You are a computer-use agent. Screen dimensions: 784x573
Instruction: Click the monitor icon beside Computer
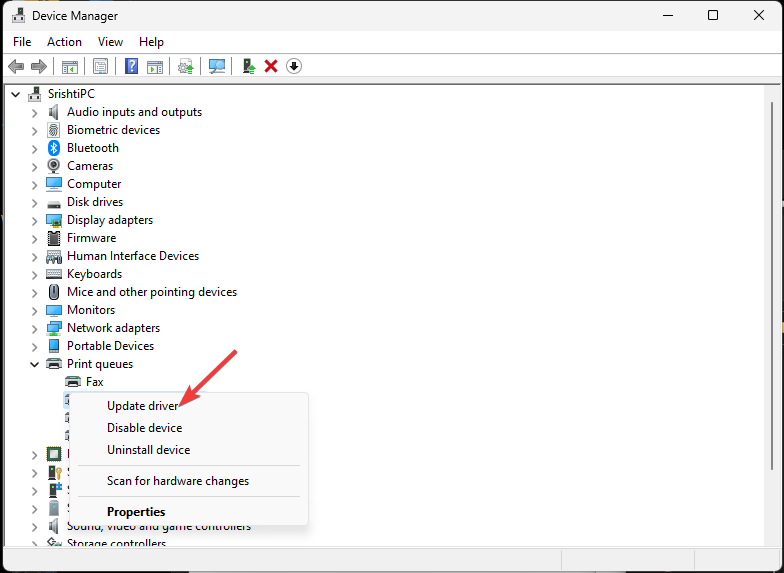click(54, 184)
